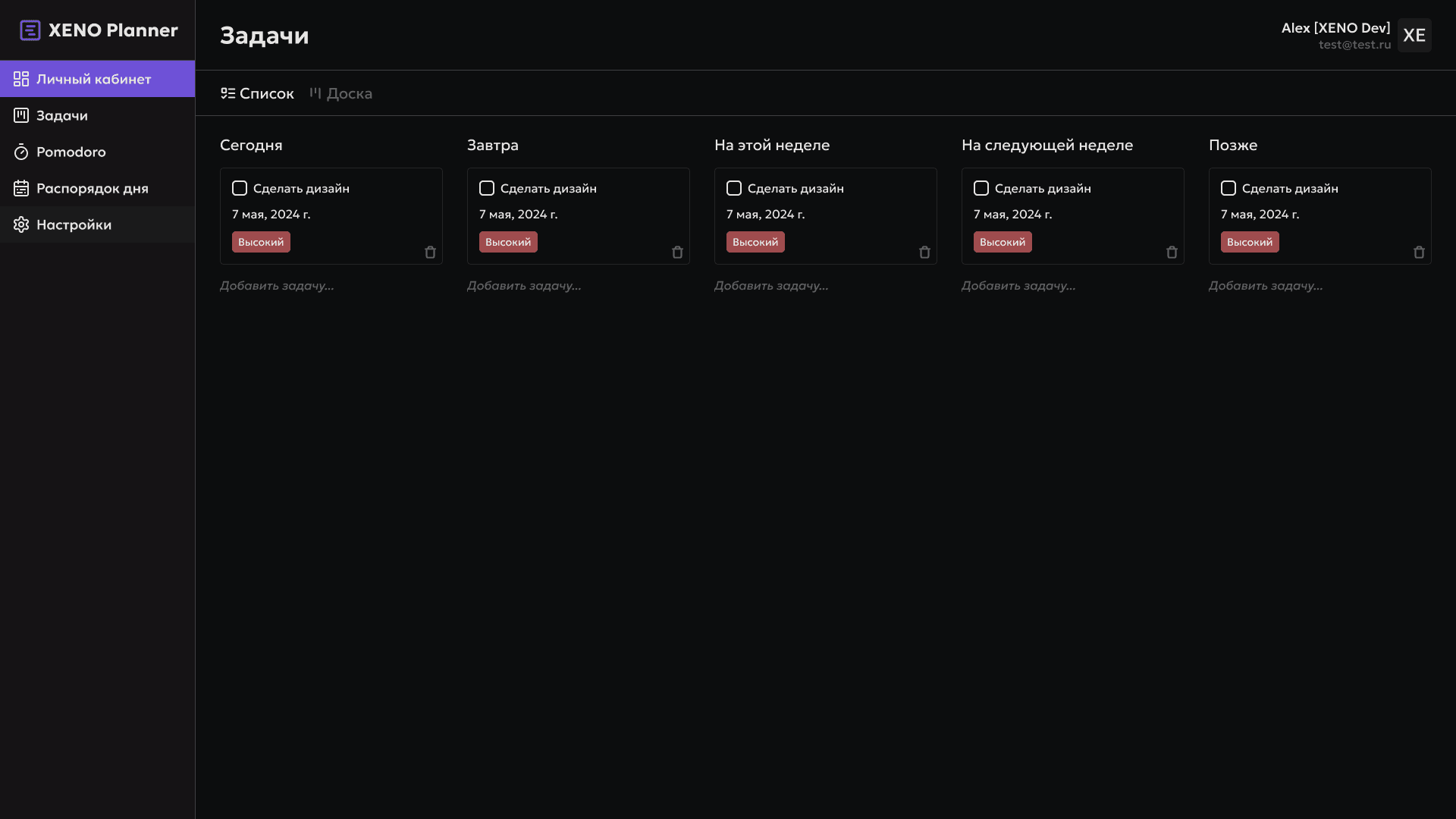Go to Распорядок дня page
This screenshot has width=1456, height=819.
coord(92,188)
